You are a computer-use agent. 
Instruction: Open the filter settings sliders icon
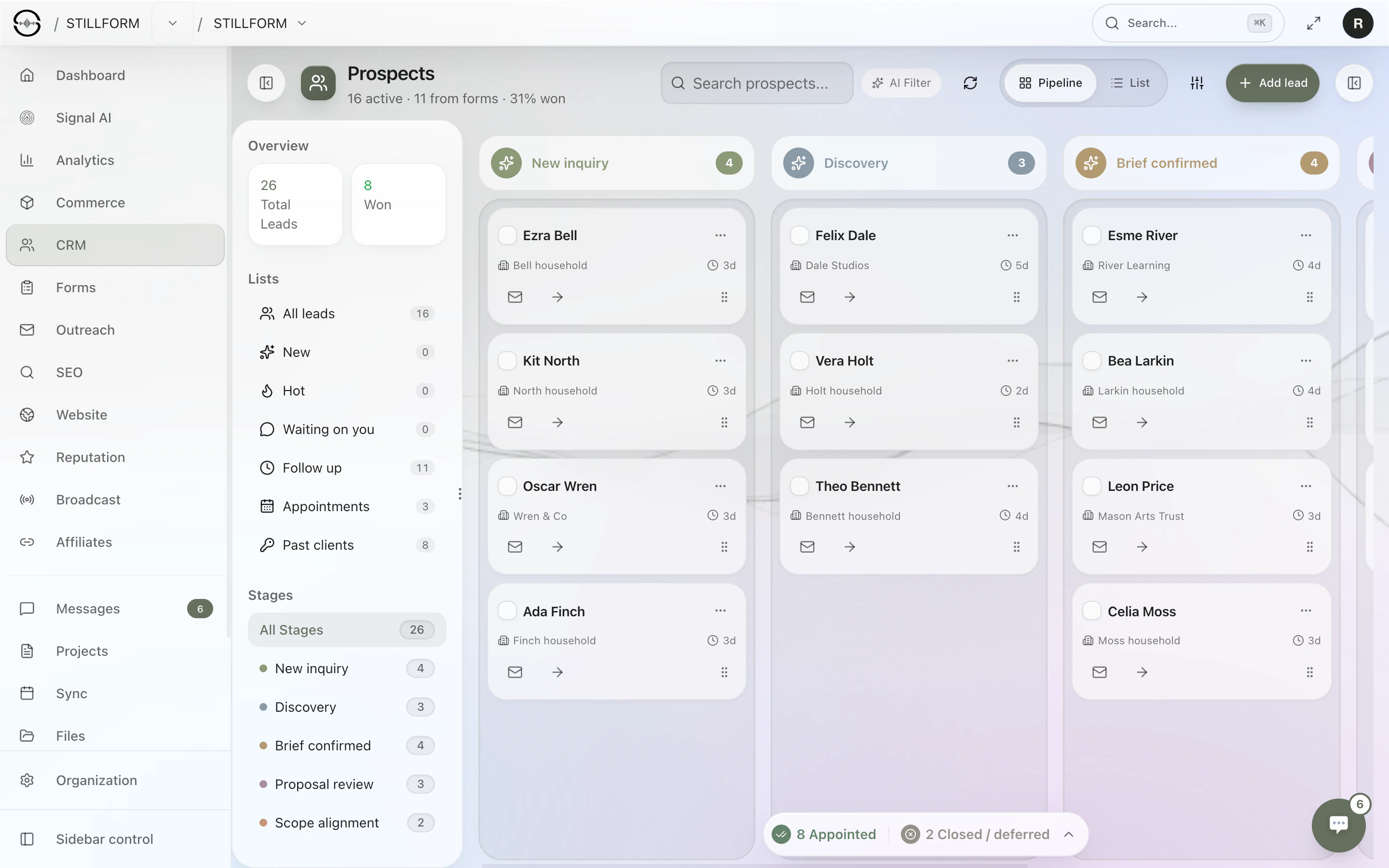point(1197,83)
